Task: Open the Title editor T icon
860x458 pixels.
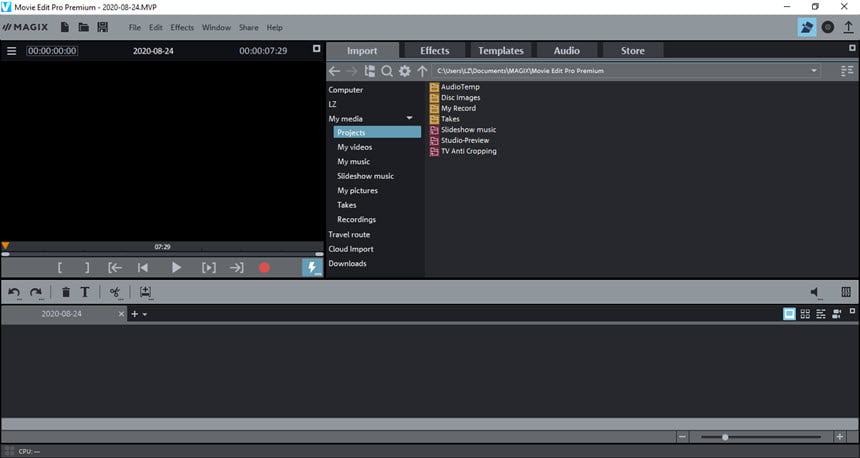Action: tap(85, 292)
